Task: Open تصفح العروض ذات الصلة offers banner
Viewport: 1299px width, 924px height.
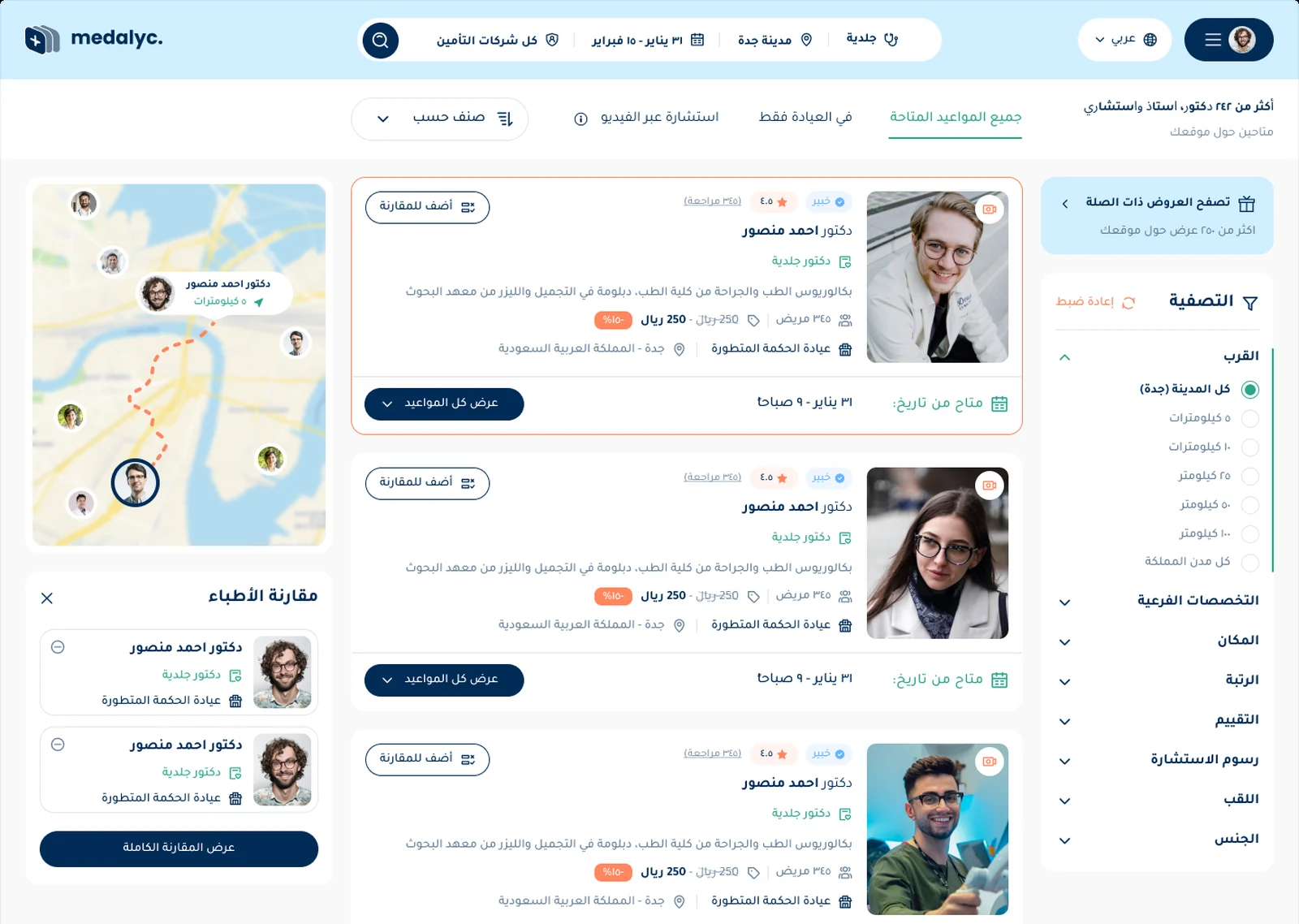Action: pyautogui.click(x=1157, y=215)
